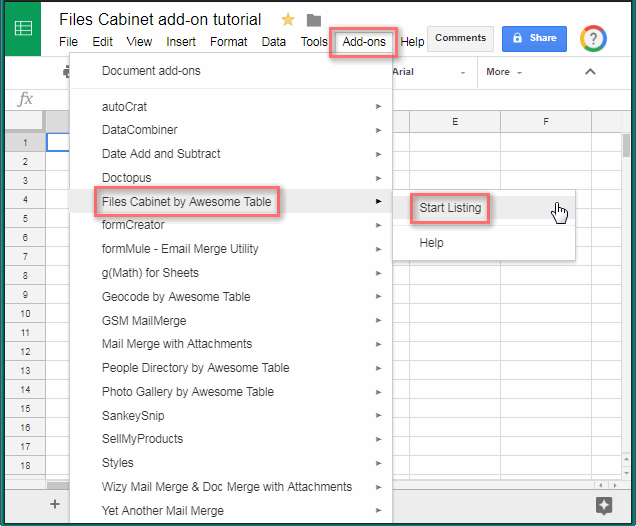Click the Comments button

point(460,38)
